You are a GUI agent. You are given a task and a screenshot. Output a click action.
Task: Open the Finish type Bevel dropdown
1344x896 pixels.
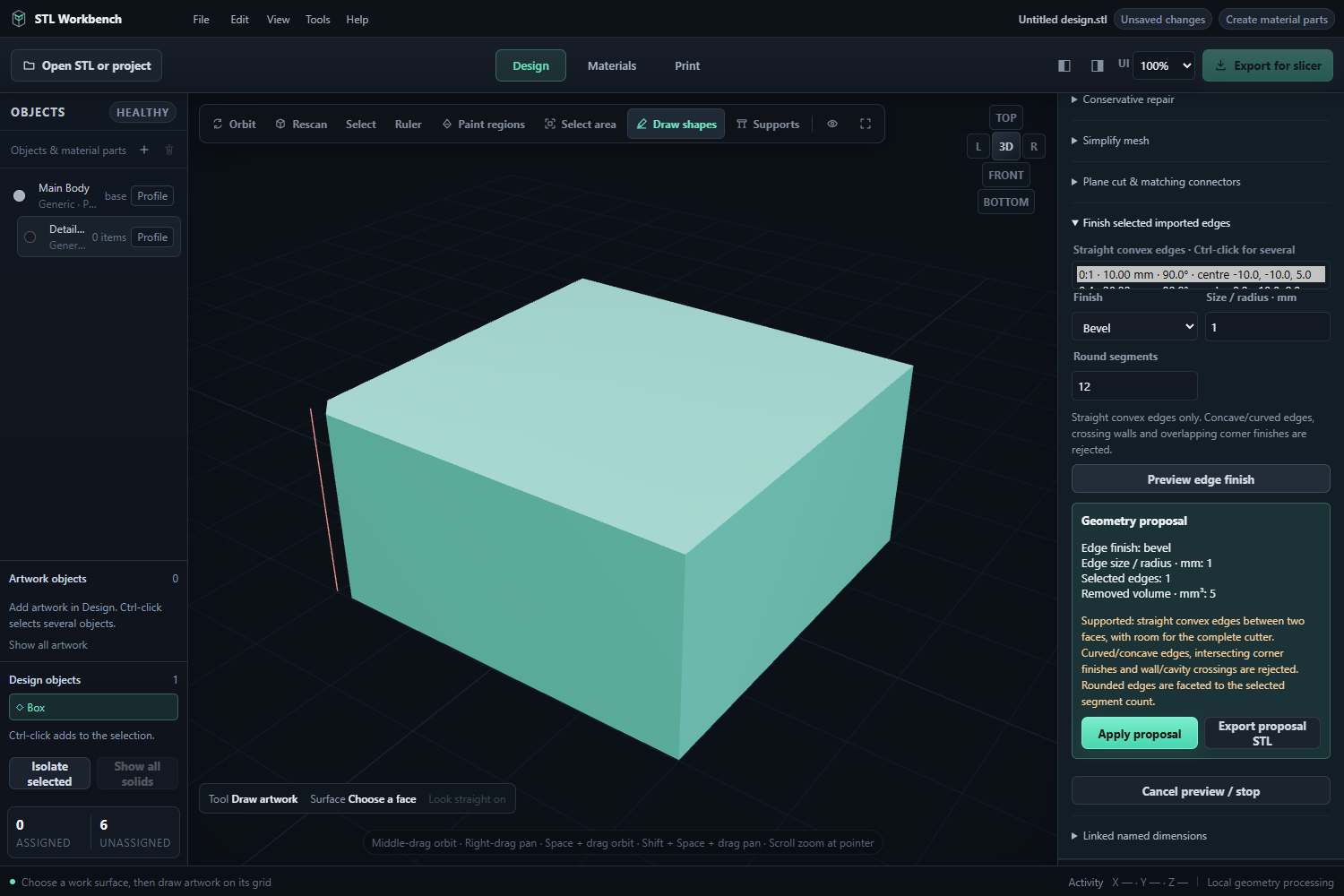coord(1134,327)
